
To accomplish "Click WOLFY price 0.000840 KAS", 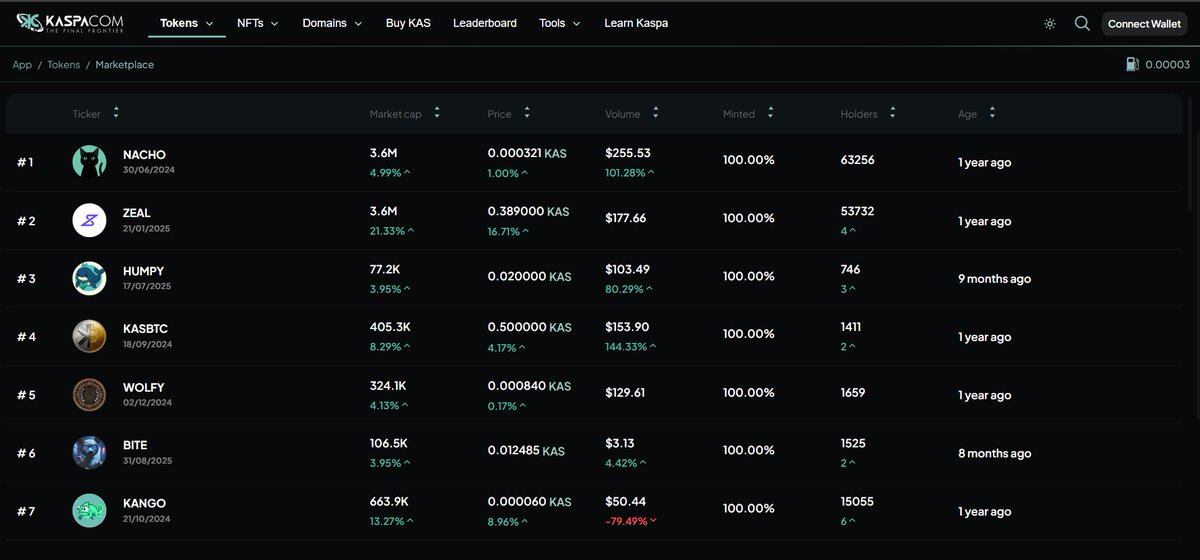I will [529, 385].
